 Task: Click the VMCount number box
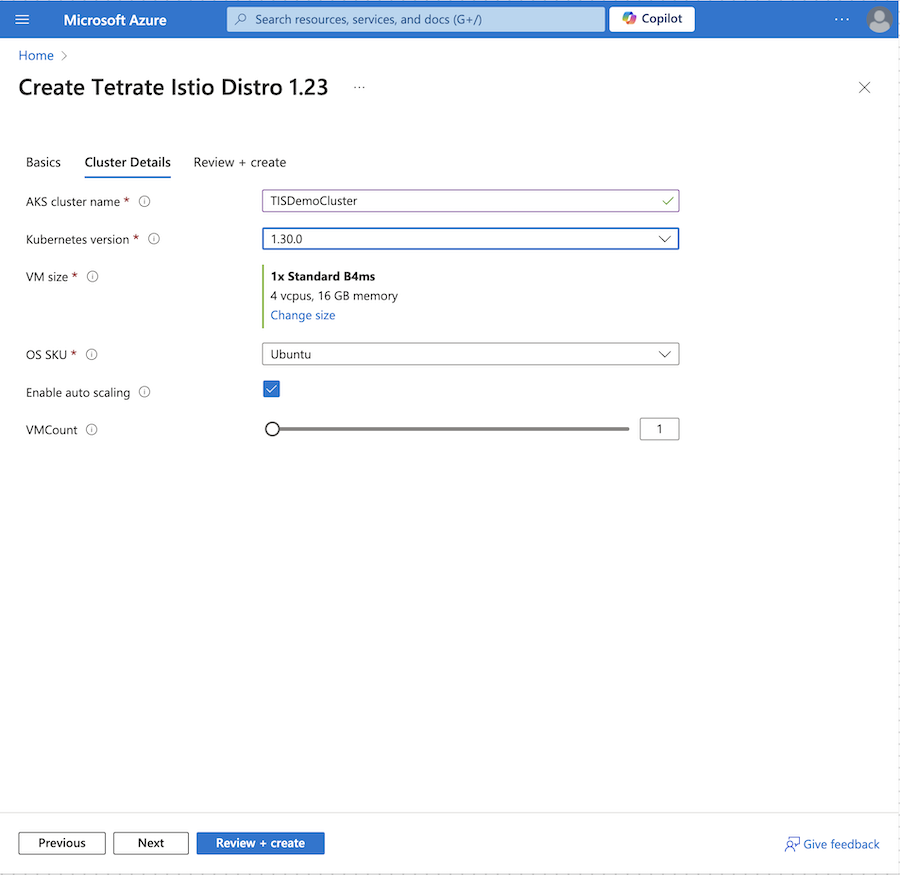[659, 429]
